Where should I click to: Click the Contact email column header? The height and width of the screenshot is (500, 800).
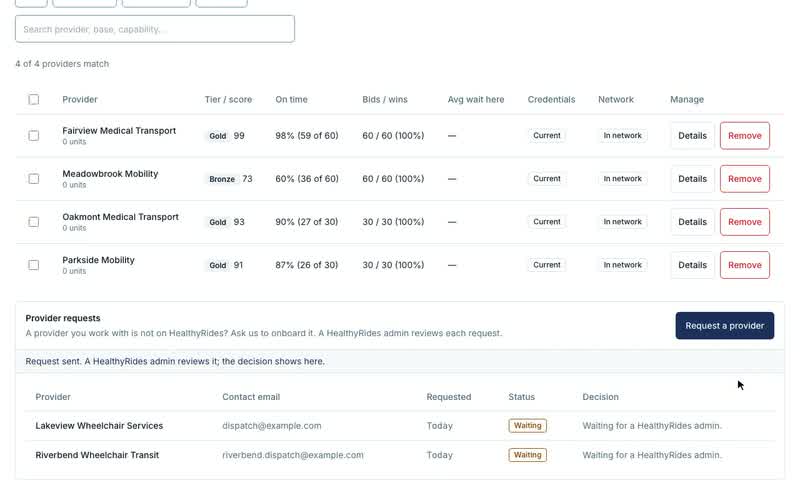tap(251, 397)
